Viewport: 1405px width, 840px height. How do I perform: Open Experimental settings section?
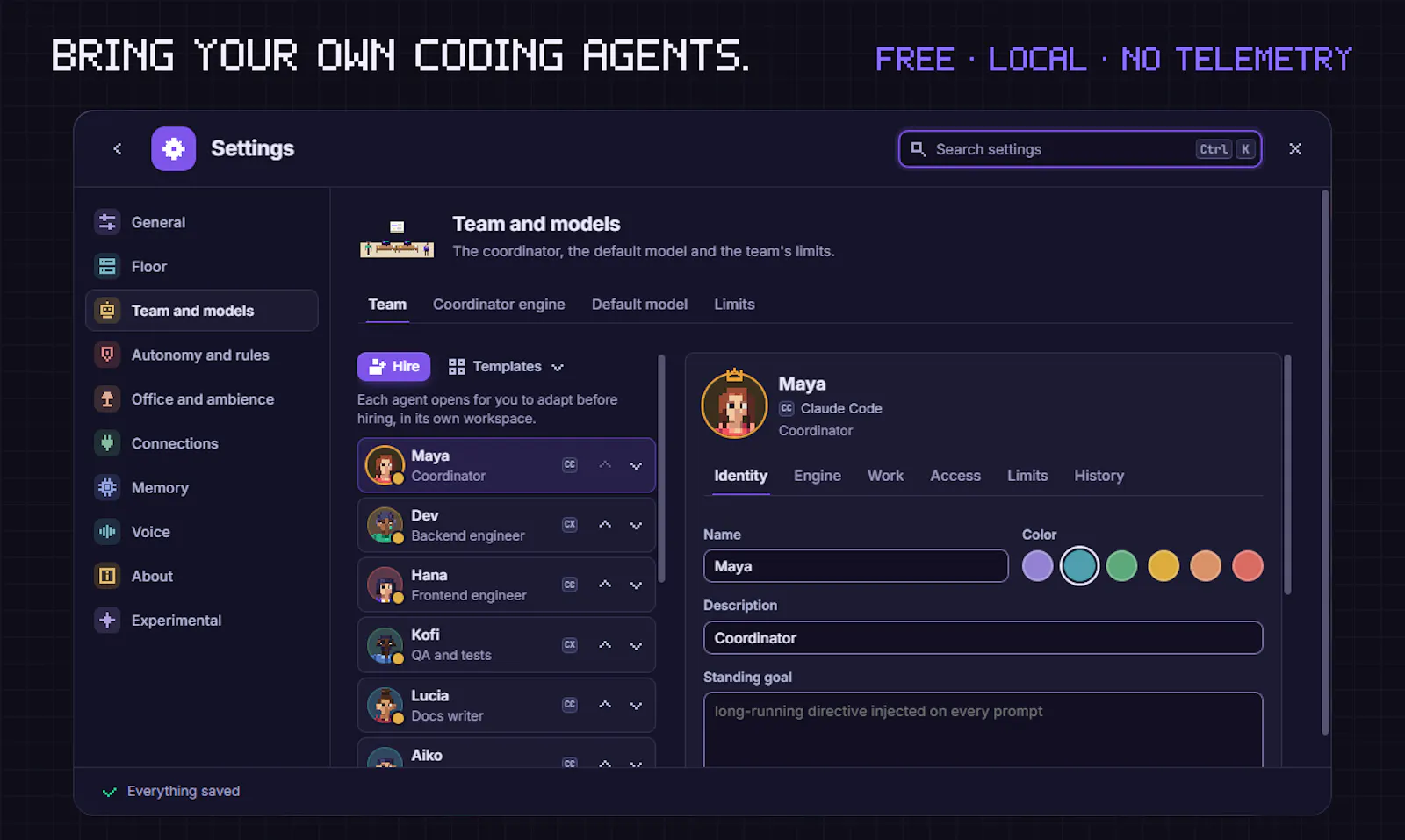click(202, 620)
